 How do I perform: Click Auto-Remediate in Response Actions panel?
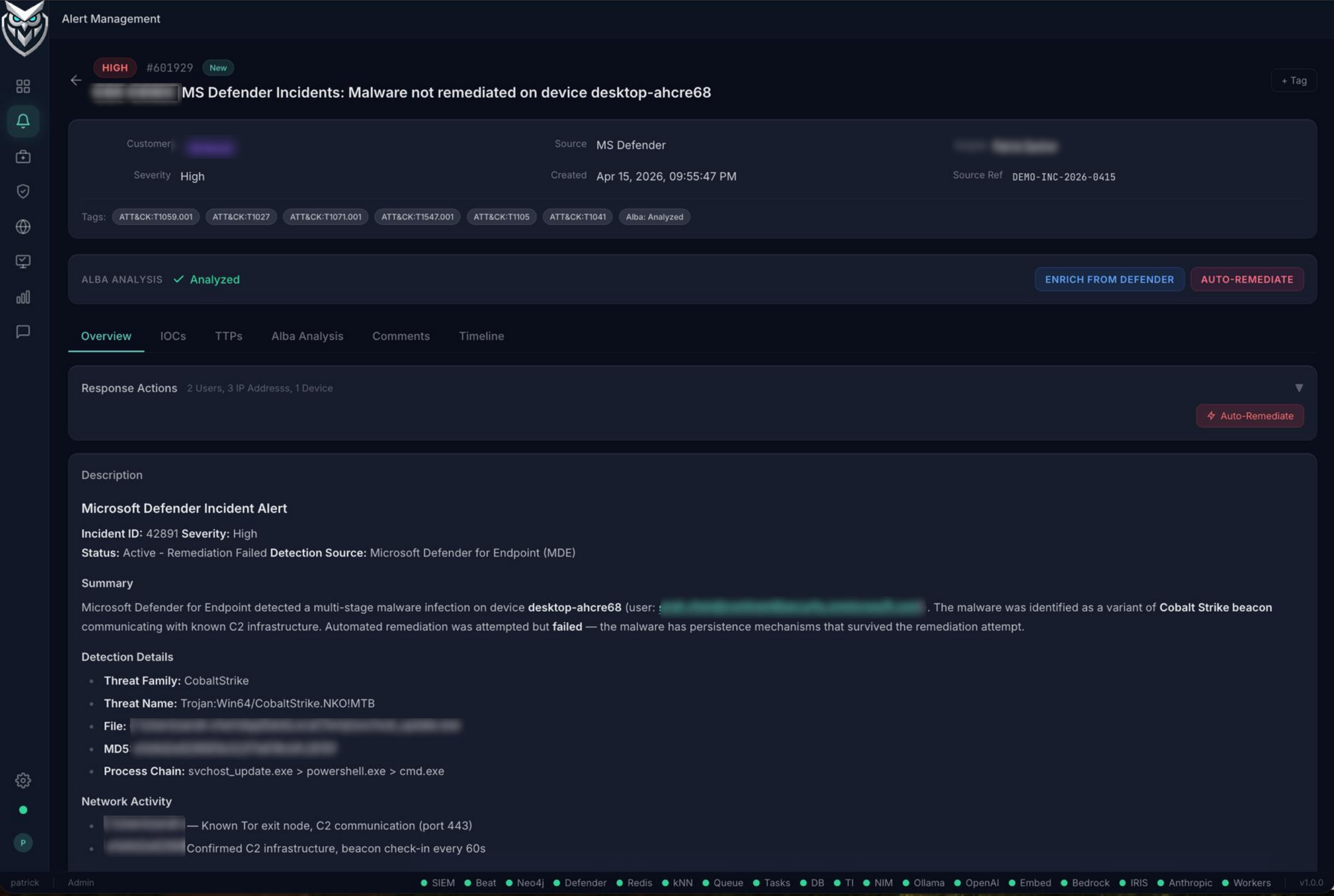coord(1249,416)
